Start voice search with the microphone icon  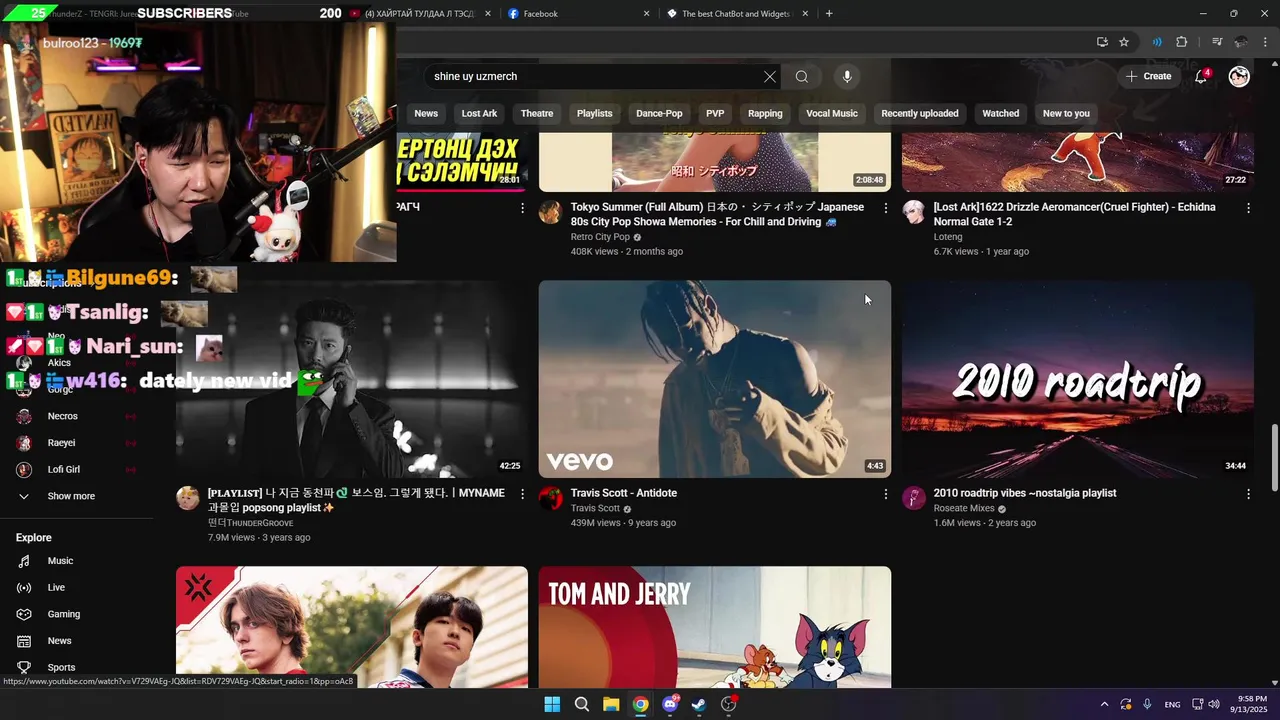point(847,76)
